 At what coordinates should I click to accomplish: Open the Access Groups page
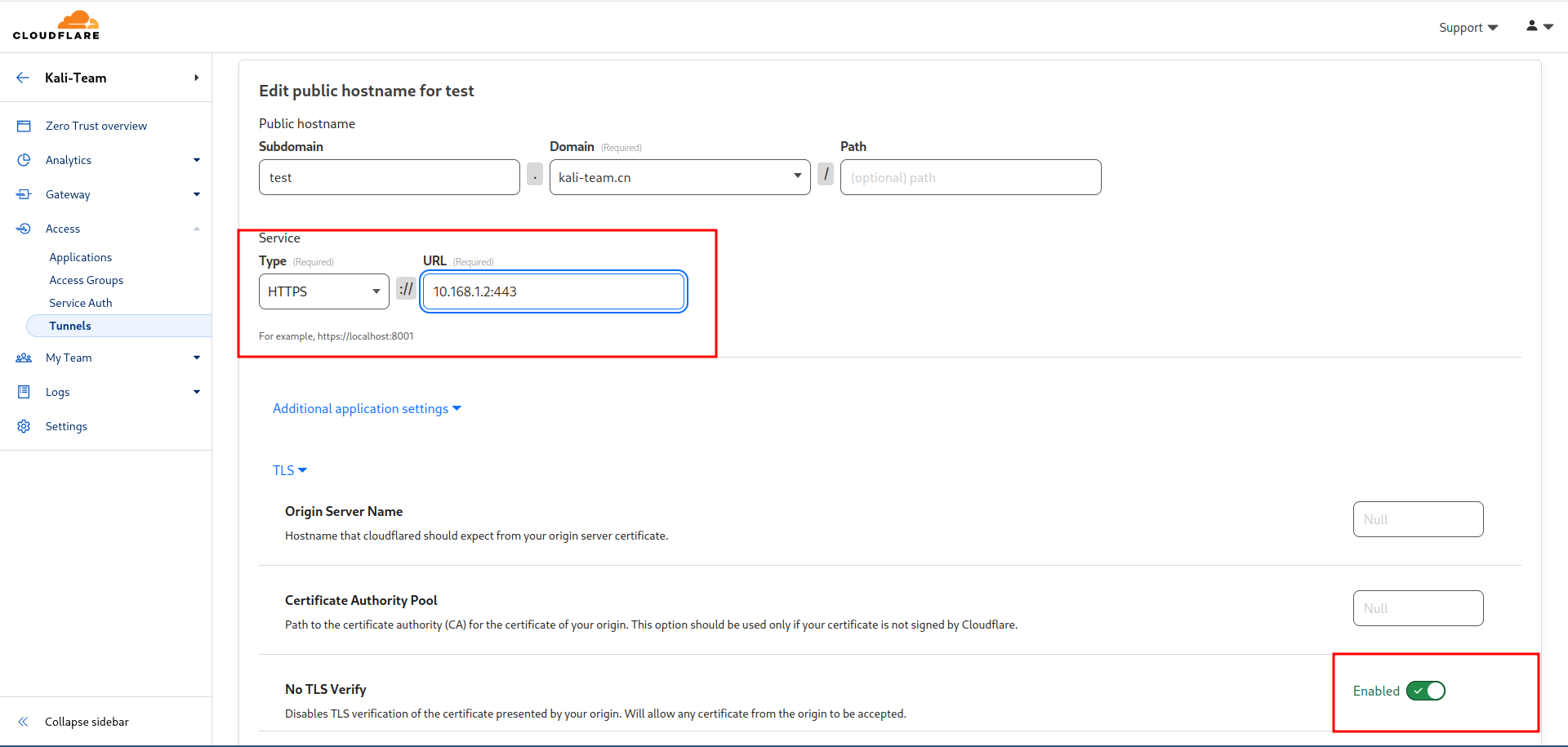pos(87,280)
